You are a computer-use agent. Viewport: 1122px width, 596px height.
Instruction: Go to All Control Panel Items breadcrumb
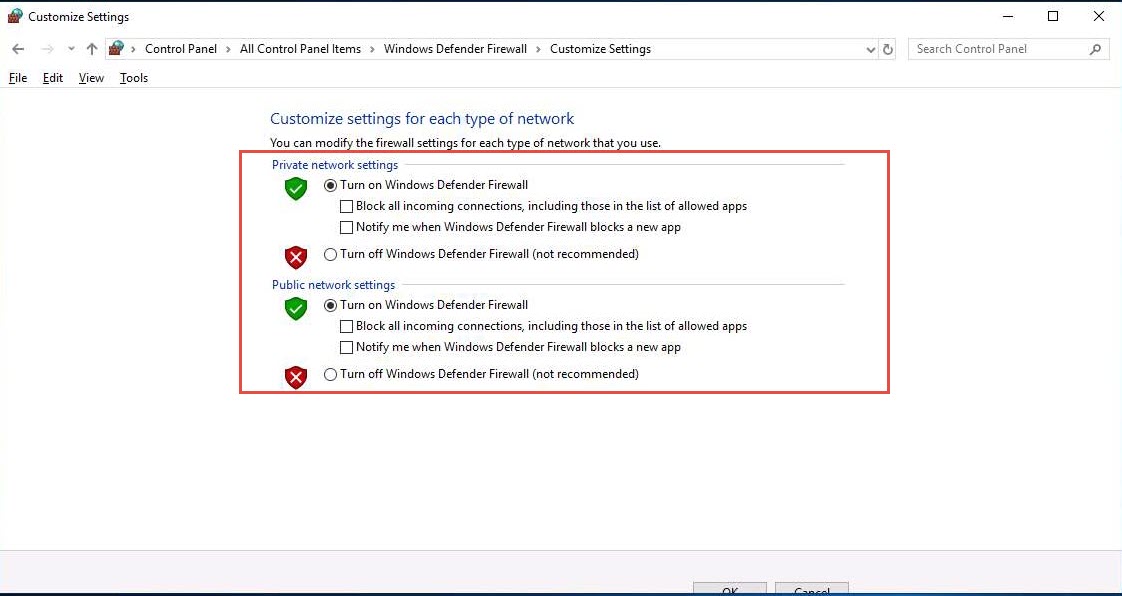(x=301, y=49)
